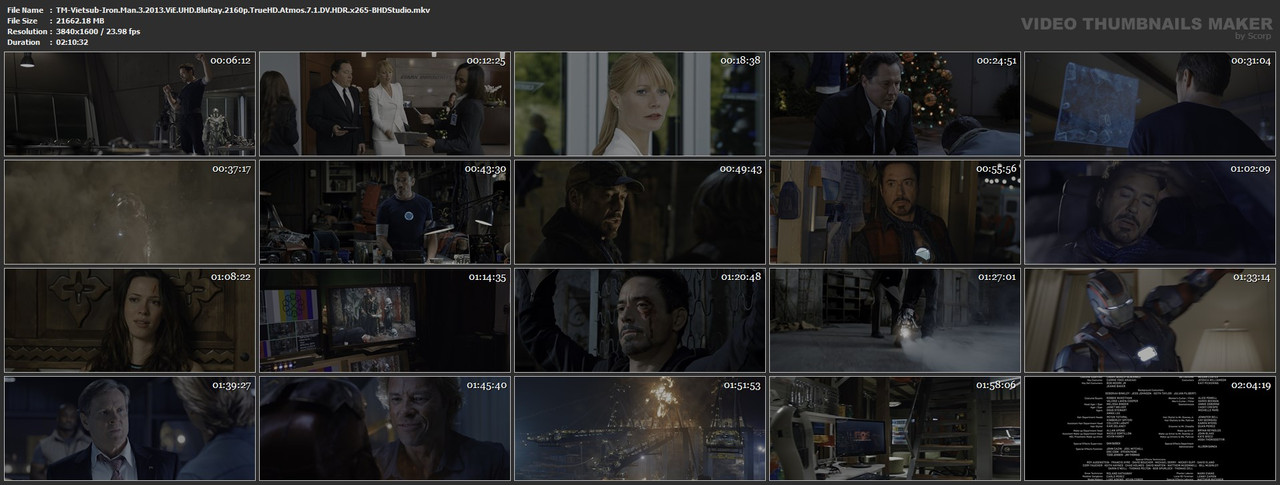
Task: Select the thumbnail at 00:24:51
Action: click(x=894, y=103)
